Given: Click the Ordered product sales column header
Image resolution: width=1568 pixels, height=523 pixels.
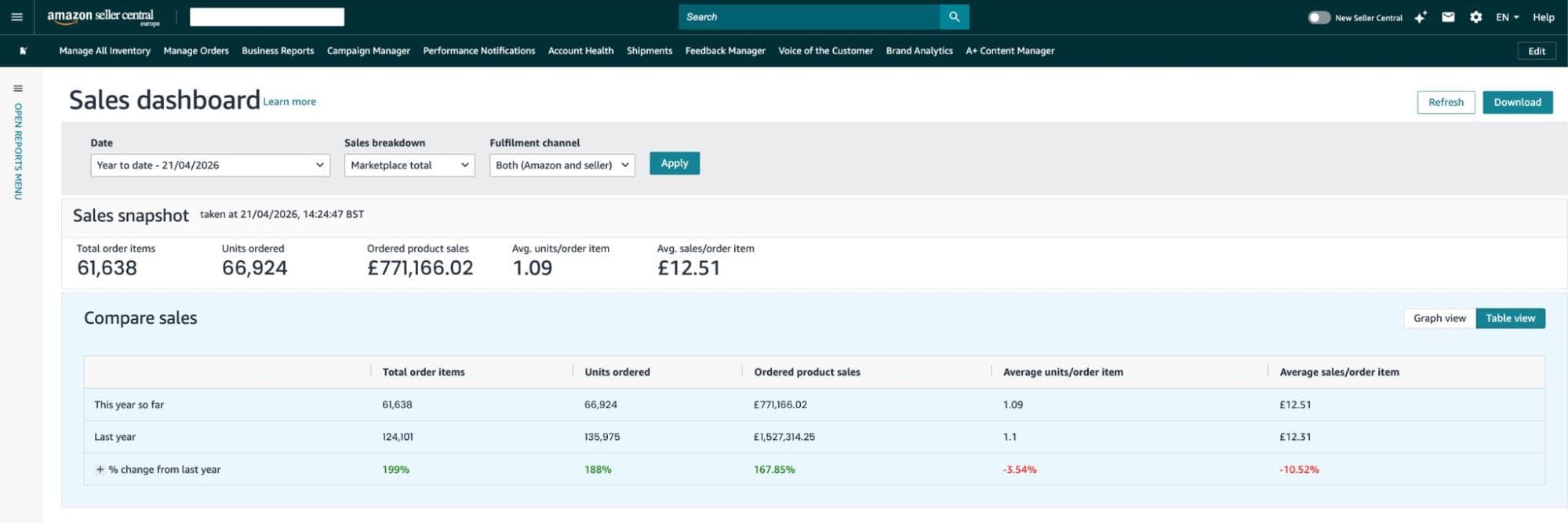Looking at the screenshot, I should (807, 372).
